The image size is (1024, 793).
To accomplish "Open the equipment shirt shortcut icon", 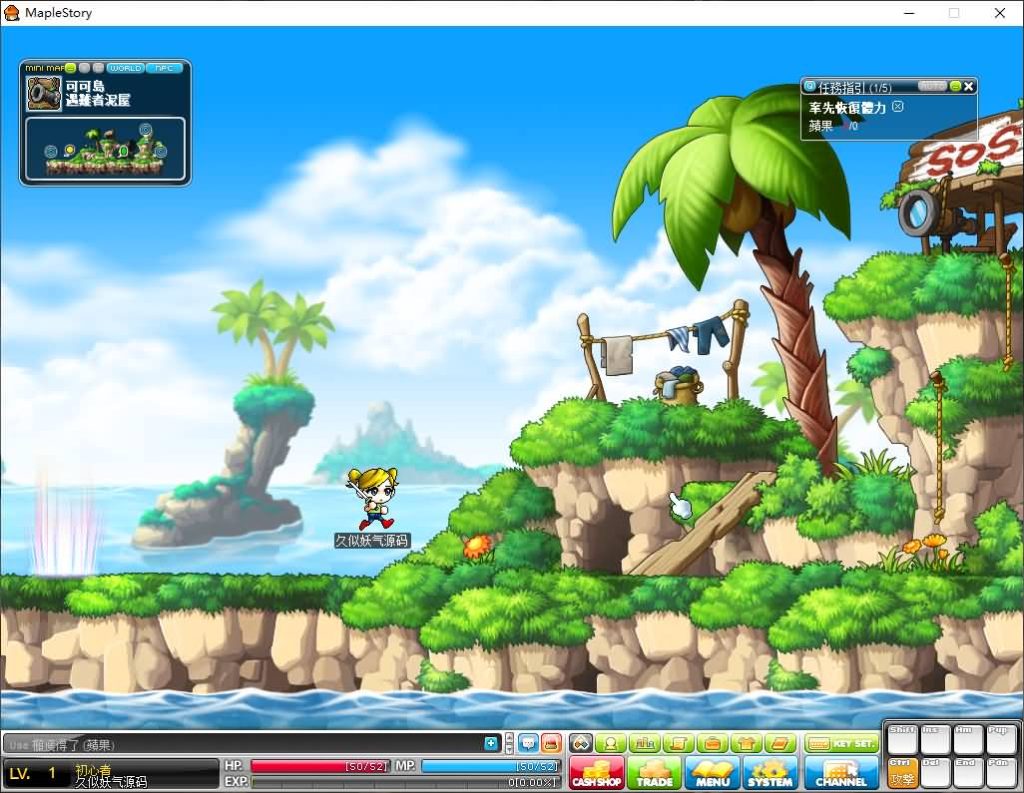I will tap(746, 743).
